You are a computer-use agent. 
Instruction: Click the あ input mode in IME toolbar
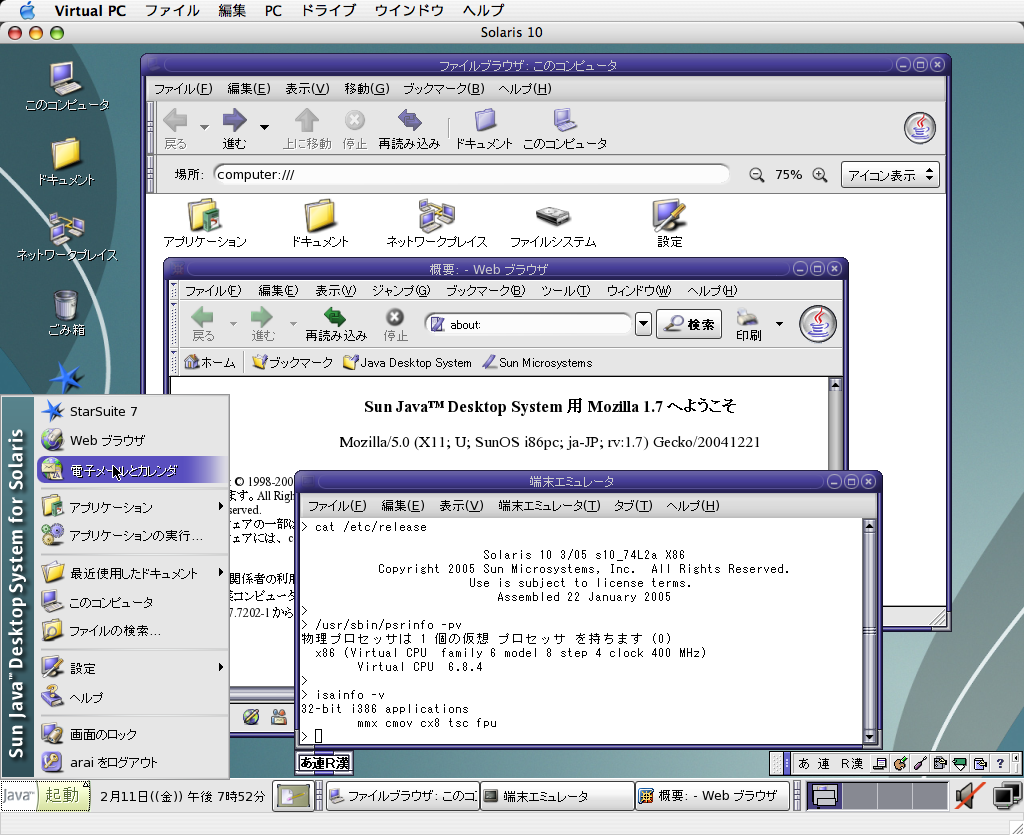[x=804, y=763]
